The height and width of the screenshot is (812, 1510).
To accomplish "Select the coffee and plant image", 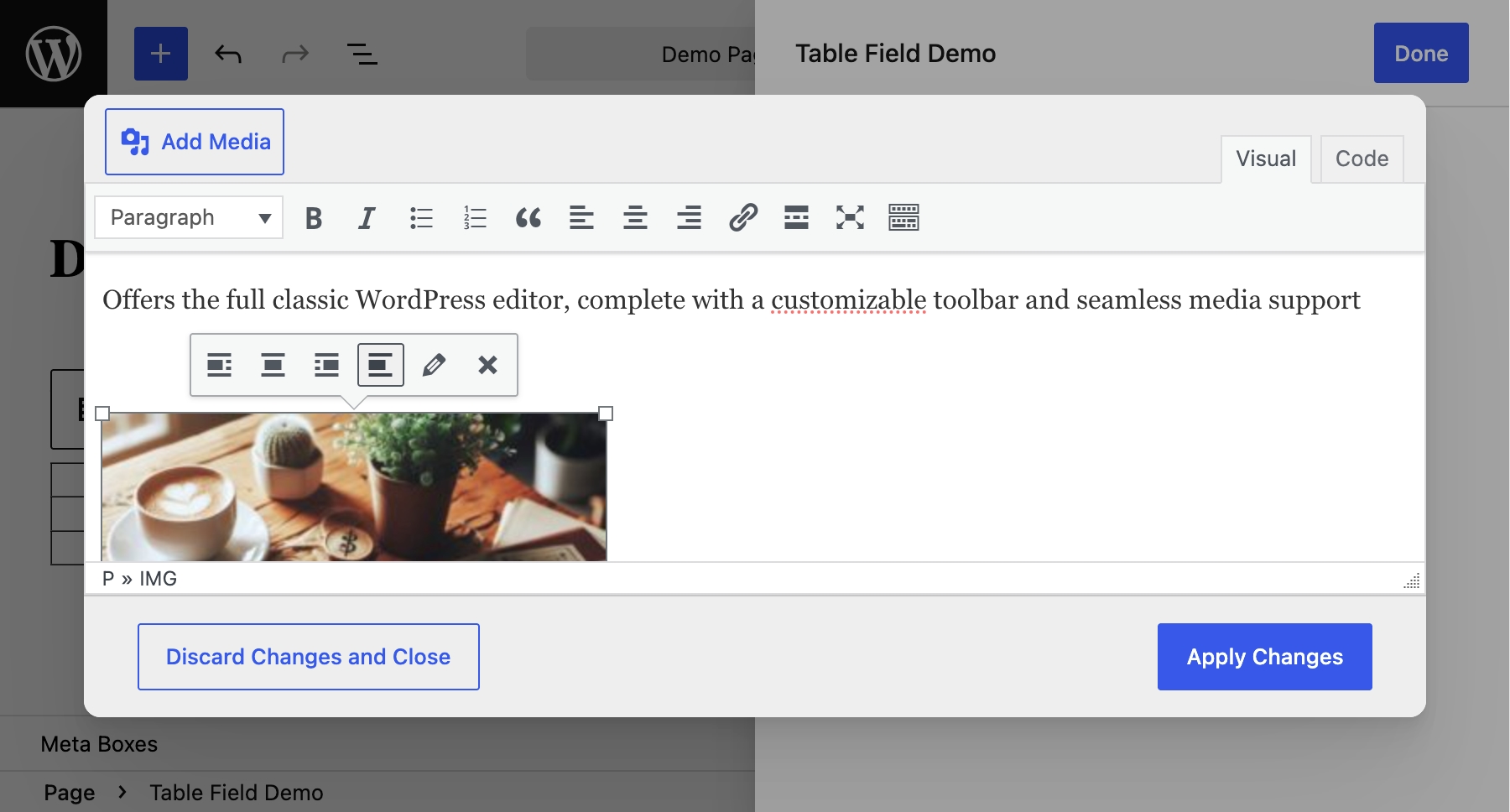I will click(x=354, y=487).
